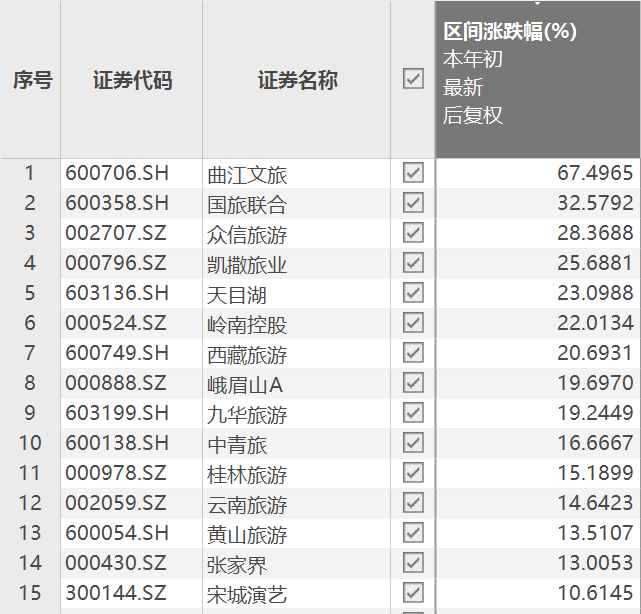Viewport: 641px width, 614px height.
Task: Select the value 28.3688
Action: coord(595,233)
